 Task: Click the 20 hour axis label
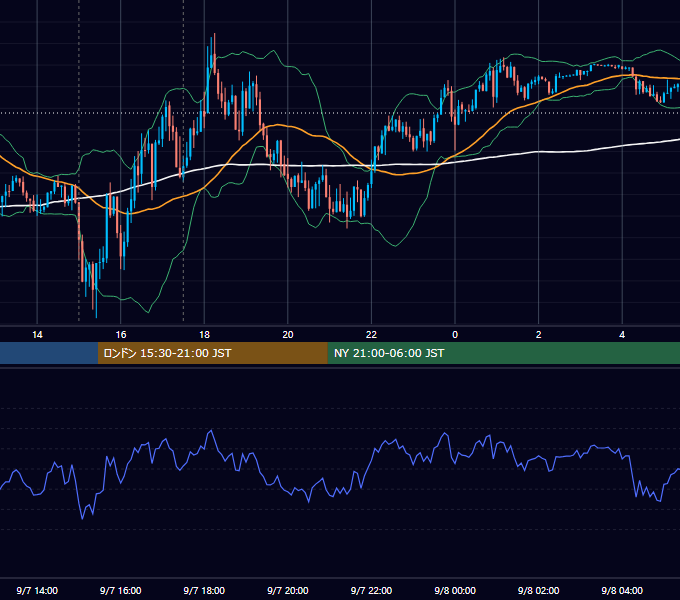pos(288,335)
